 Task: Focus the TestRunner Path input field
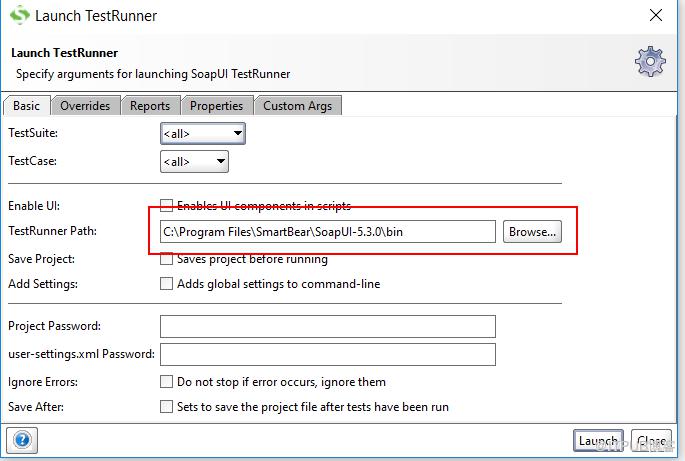pyautogui.click(x=328, y=232)
